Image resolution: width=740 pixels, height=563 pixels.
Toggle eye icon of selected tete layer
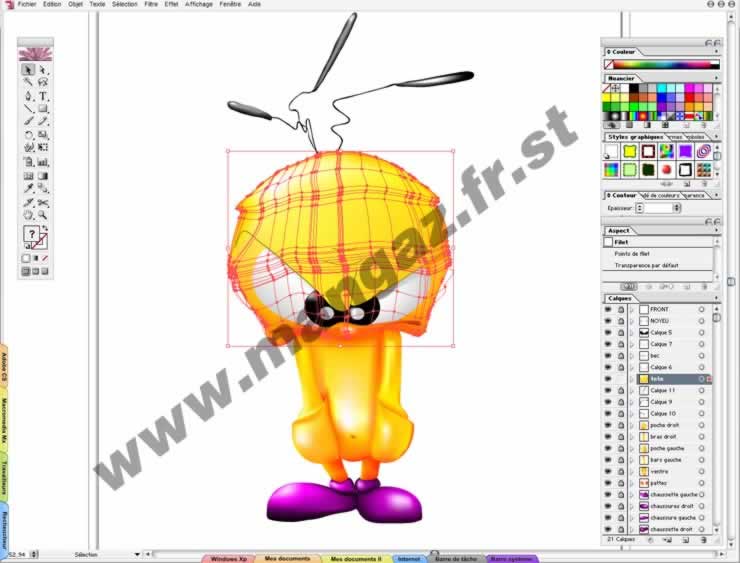[608, 379]
